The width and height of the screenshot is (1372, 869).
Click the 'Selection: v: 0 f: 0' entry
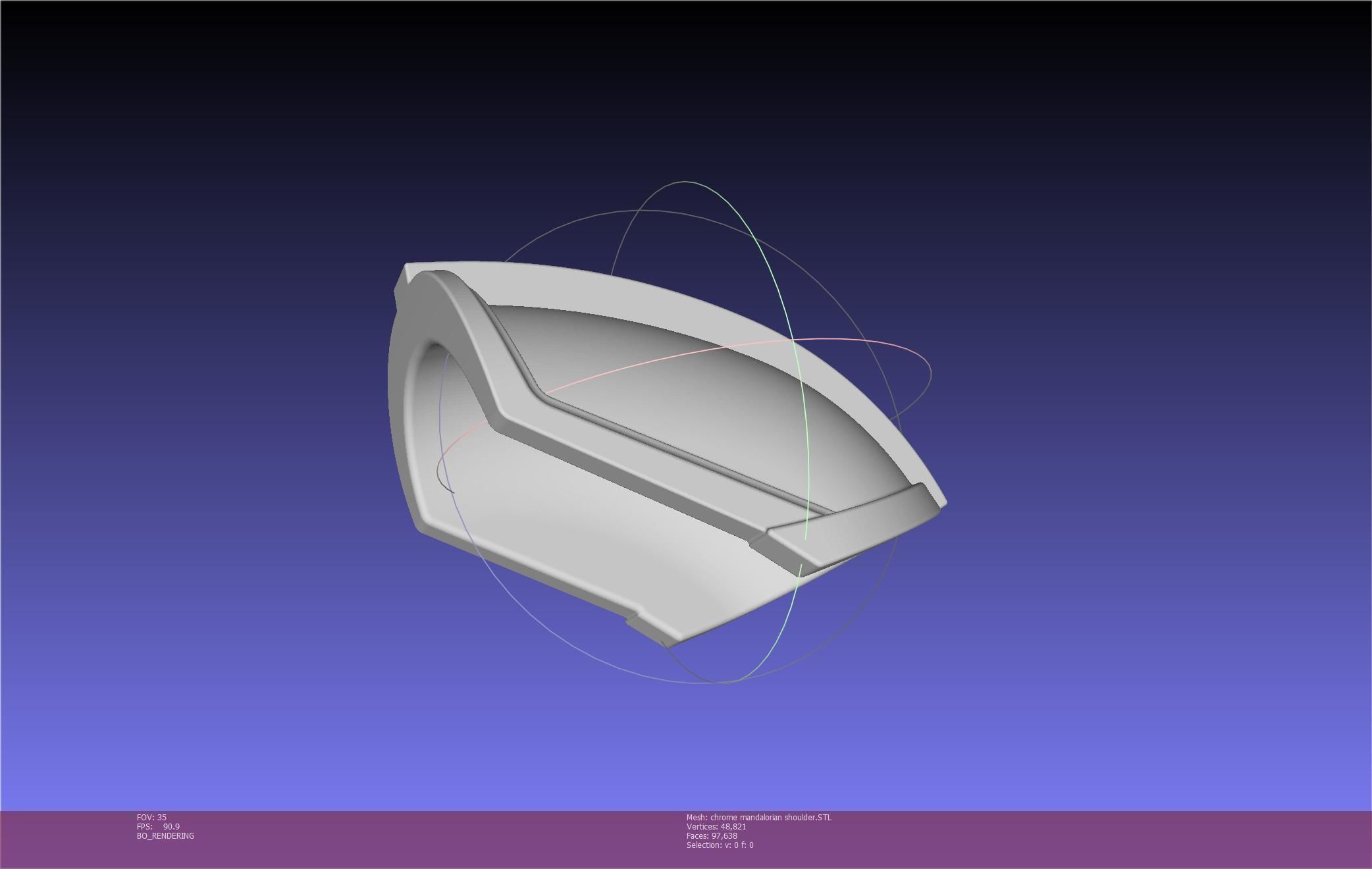[x=720, y=845]
